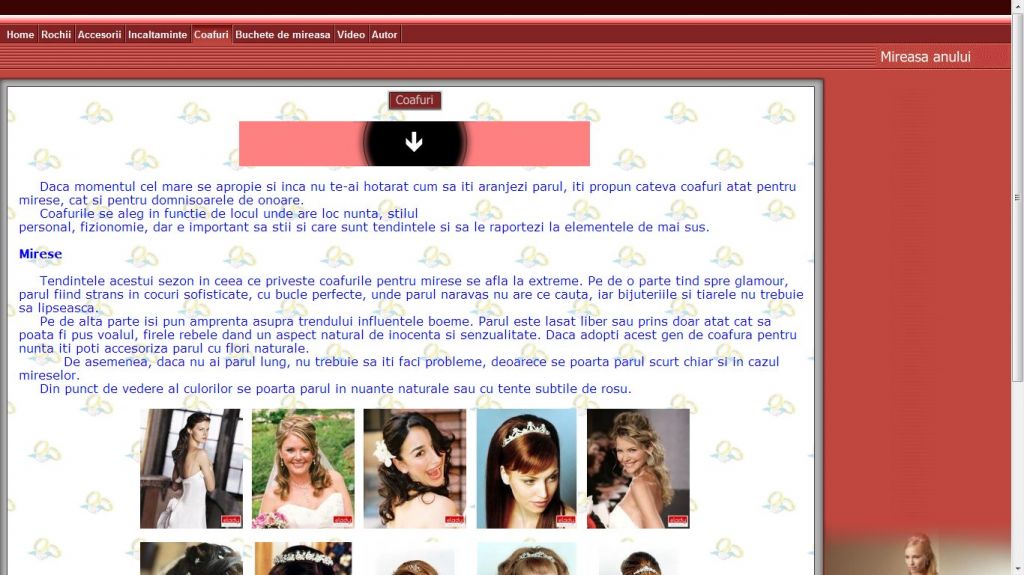
Task: Open the Accesorii menu item
Action: (x=100, y=35)
